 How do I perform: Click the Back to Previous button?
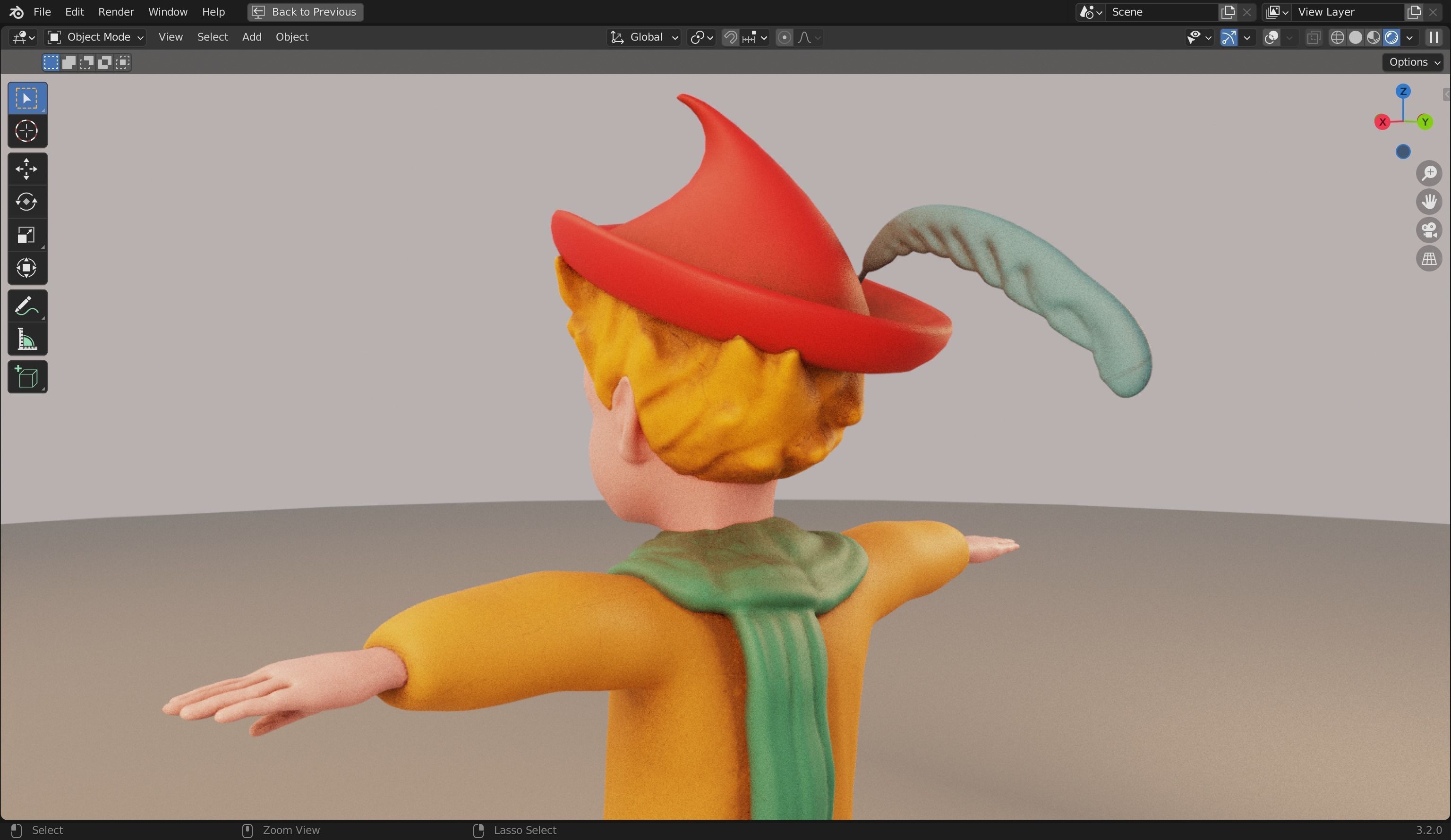click(x=305, y=12)
